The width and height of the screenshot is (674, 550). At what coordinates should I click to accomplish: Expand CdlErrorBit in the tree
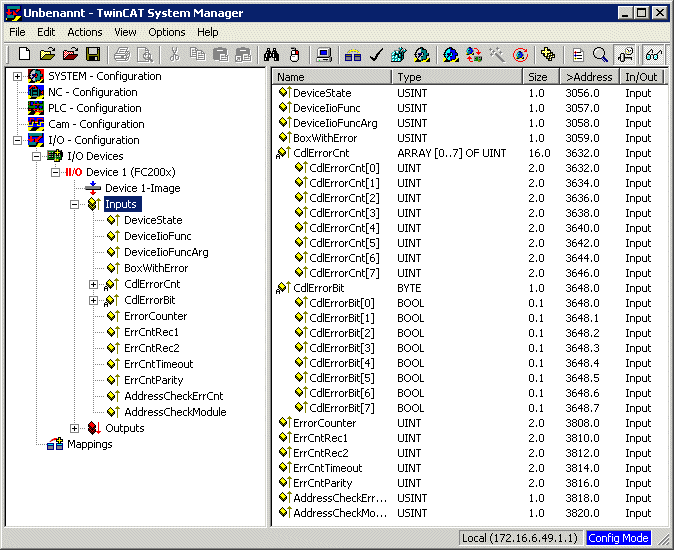[93, 300]
